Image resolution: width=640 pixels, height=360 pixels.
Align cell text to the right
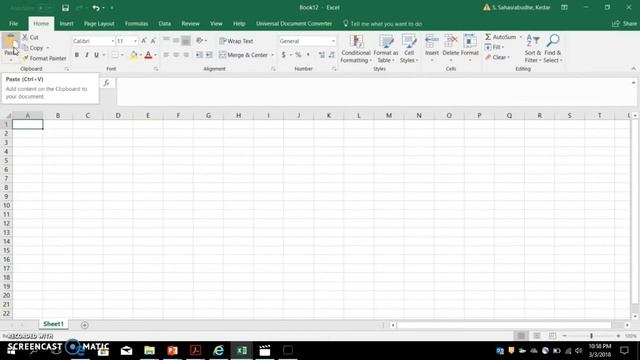pos(186,55)
